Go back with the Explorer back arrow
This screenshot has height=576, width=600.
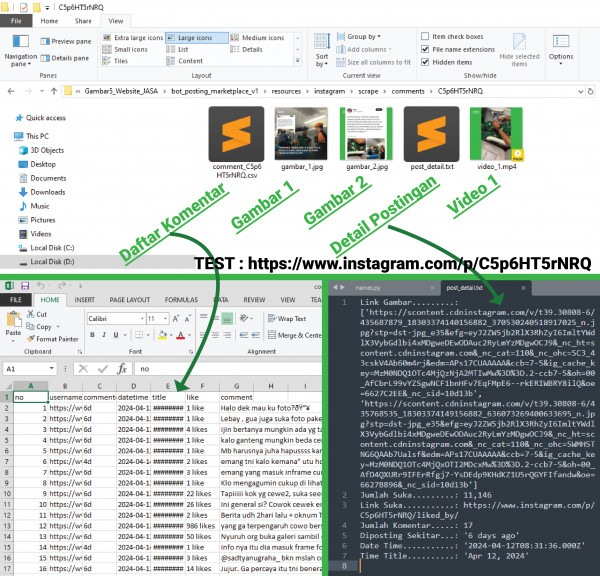(x=11, y=91)
